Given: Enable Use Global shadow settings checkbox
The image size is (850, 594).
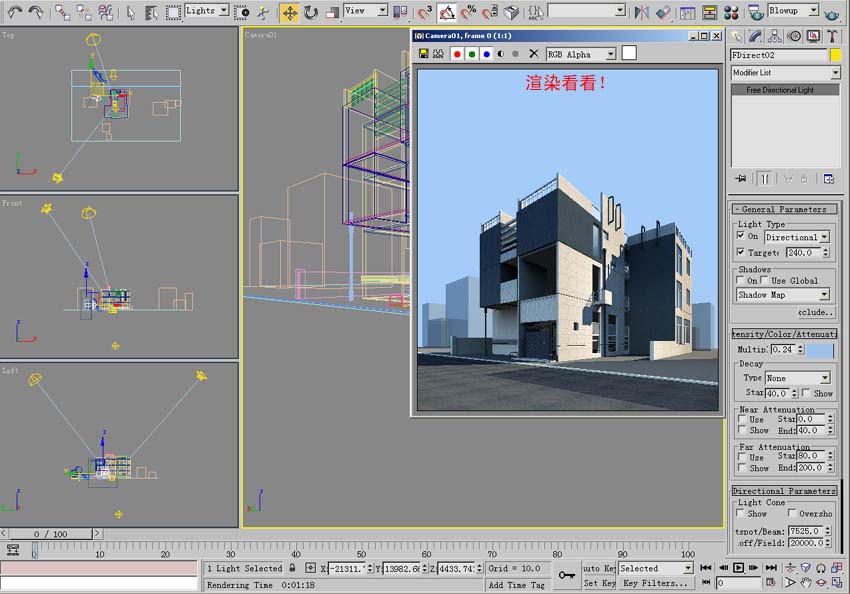Looking at the screenshot, I should coord(766,281).
